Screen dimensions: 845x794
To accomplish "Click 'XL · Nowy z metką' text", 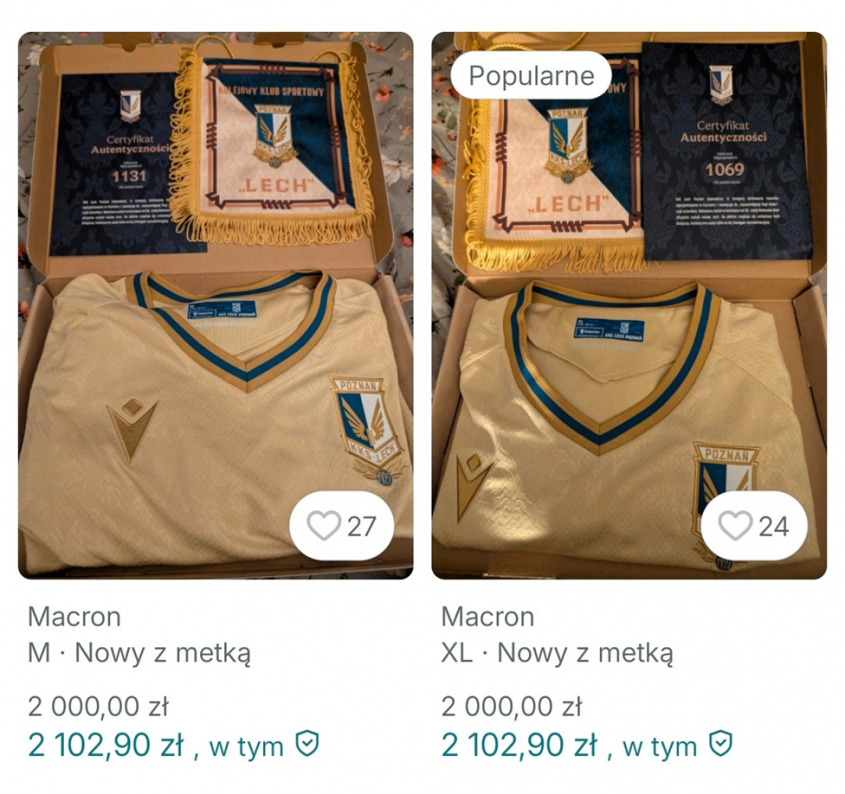I will tap(557, 653).
